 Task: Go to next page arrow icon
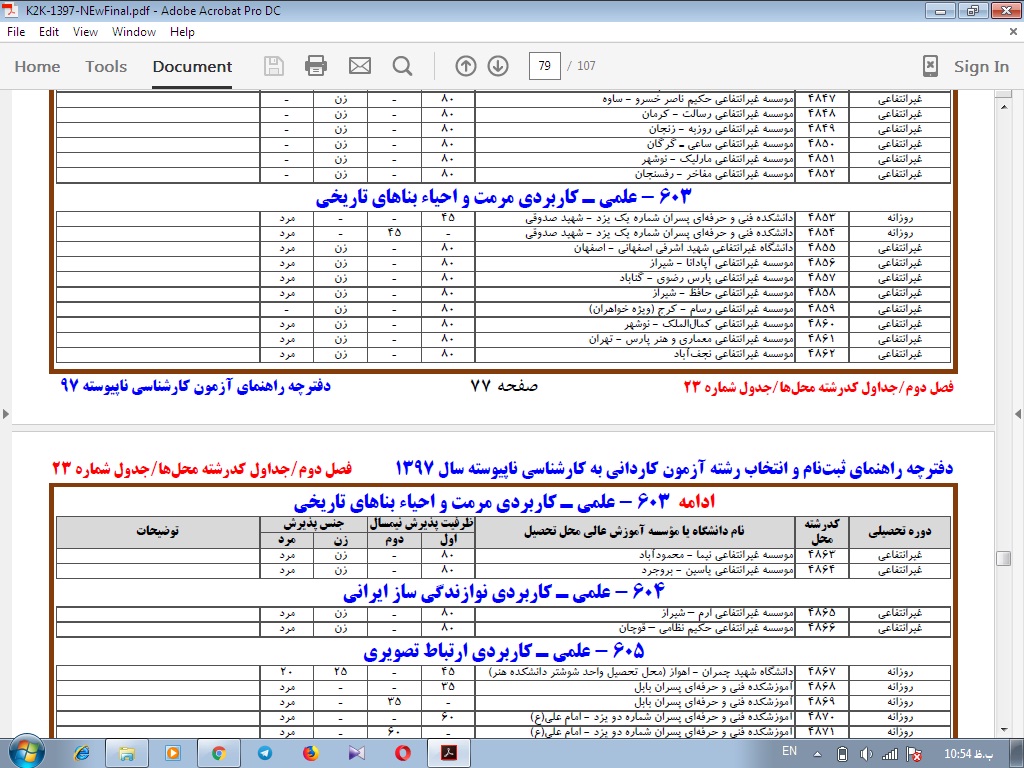(x=498, y=66)
